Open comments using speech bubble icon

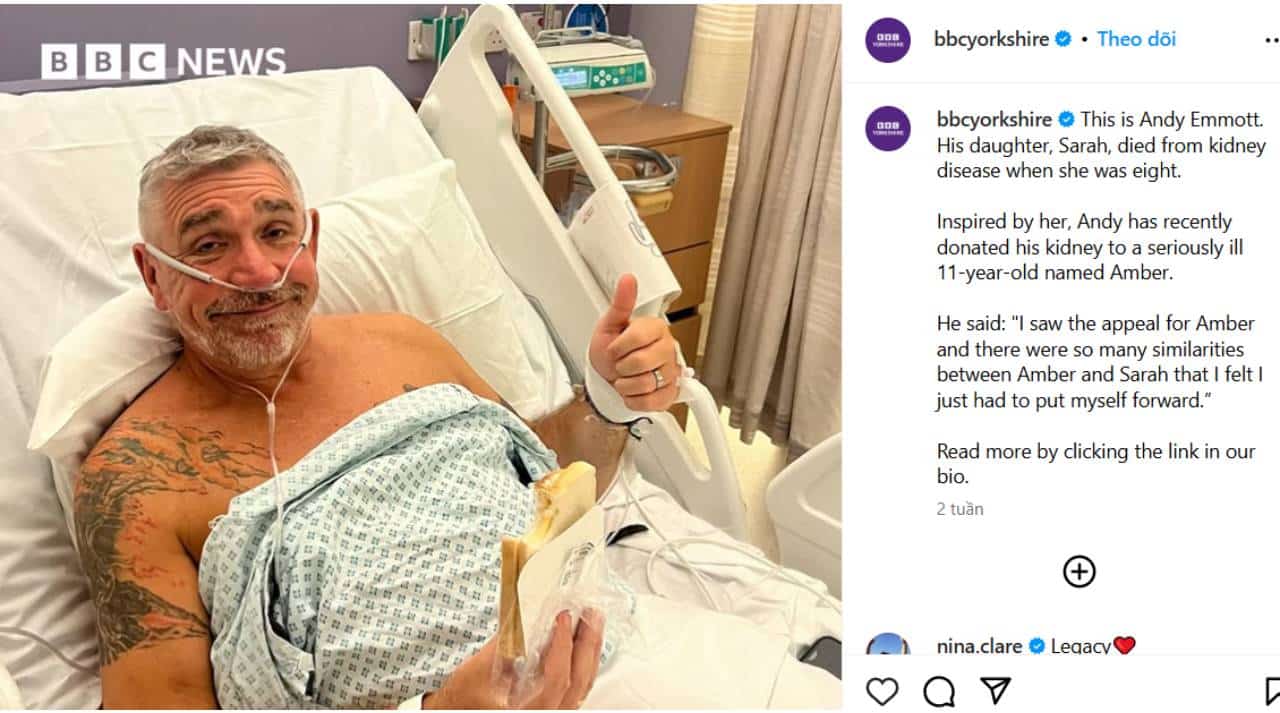pos(938,691)
